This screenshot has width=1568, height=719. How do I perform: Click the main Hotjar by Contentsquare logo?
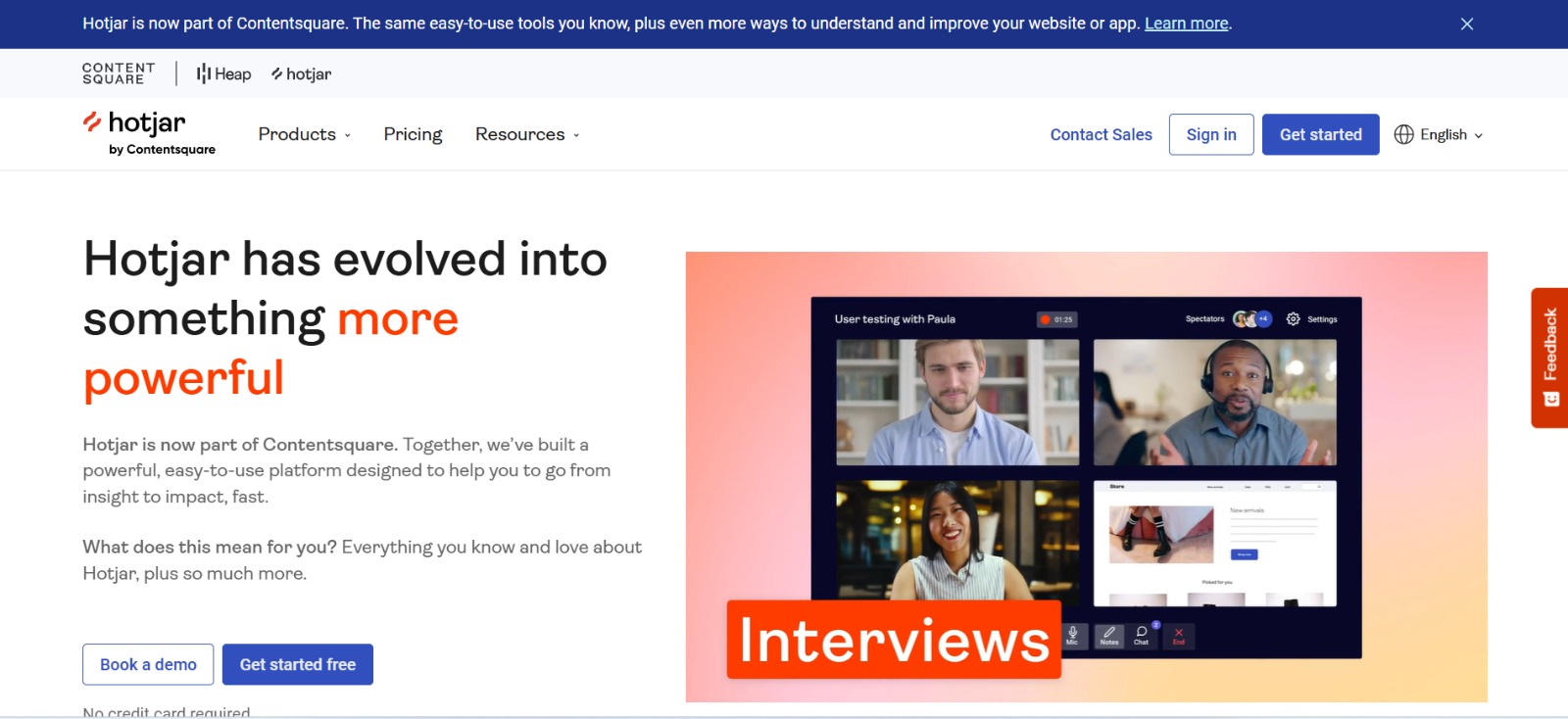point(149,133)
